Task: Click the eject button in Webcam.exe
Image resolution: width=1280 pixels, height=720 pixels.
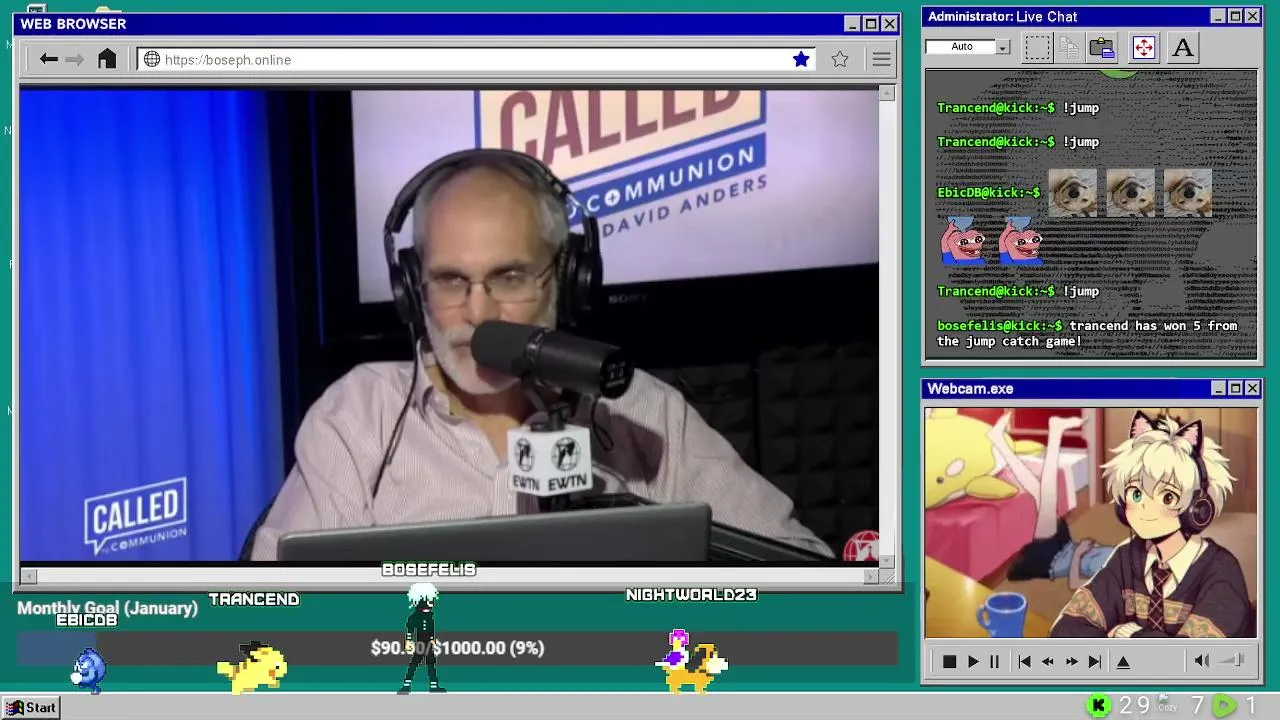Action: click(x=1123, y=661)
